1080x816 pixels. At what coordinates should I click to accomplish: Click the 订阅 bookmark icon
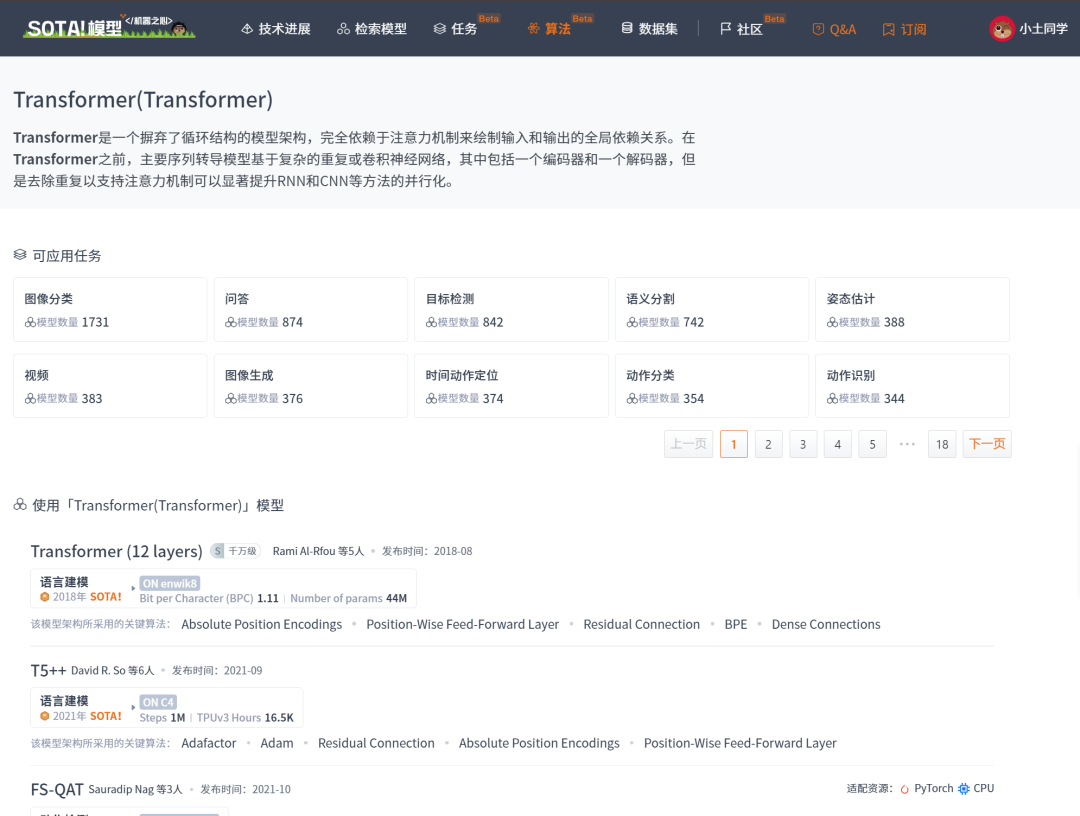886,30
